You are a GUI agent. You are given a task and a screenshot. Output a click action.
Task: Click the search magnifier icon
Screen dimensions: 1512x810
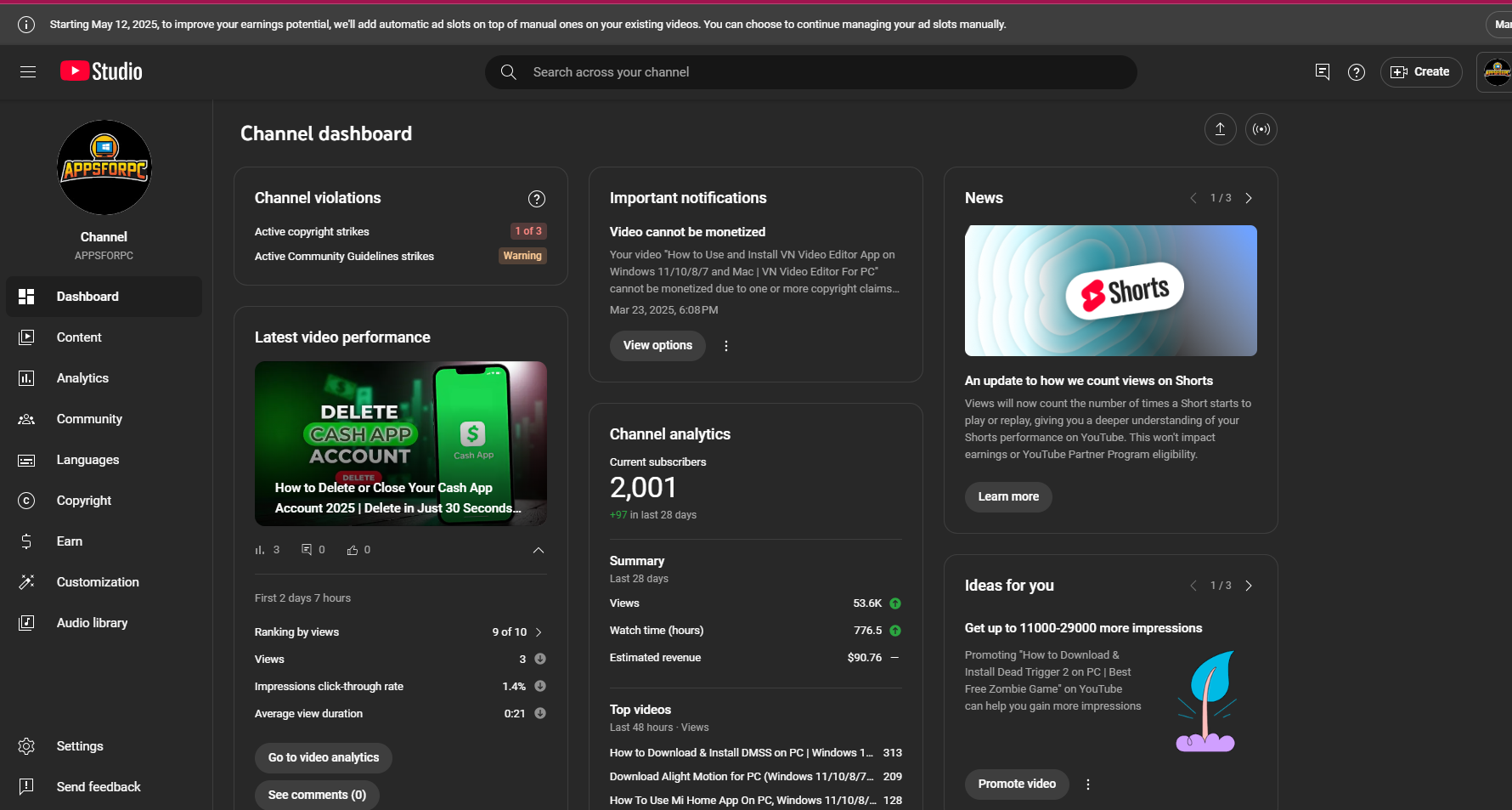(508, 72)
